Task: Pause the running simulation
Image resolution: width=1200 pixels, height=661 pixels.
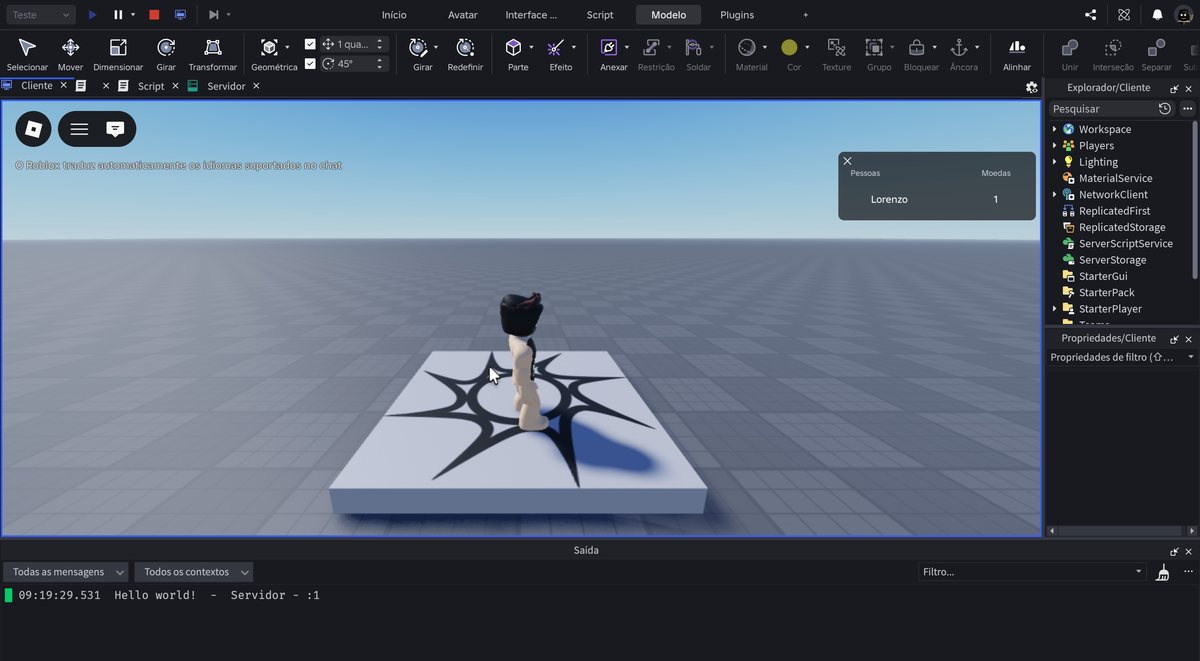Action: point(118,15)
